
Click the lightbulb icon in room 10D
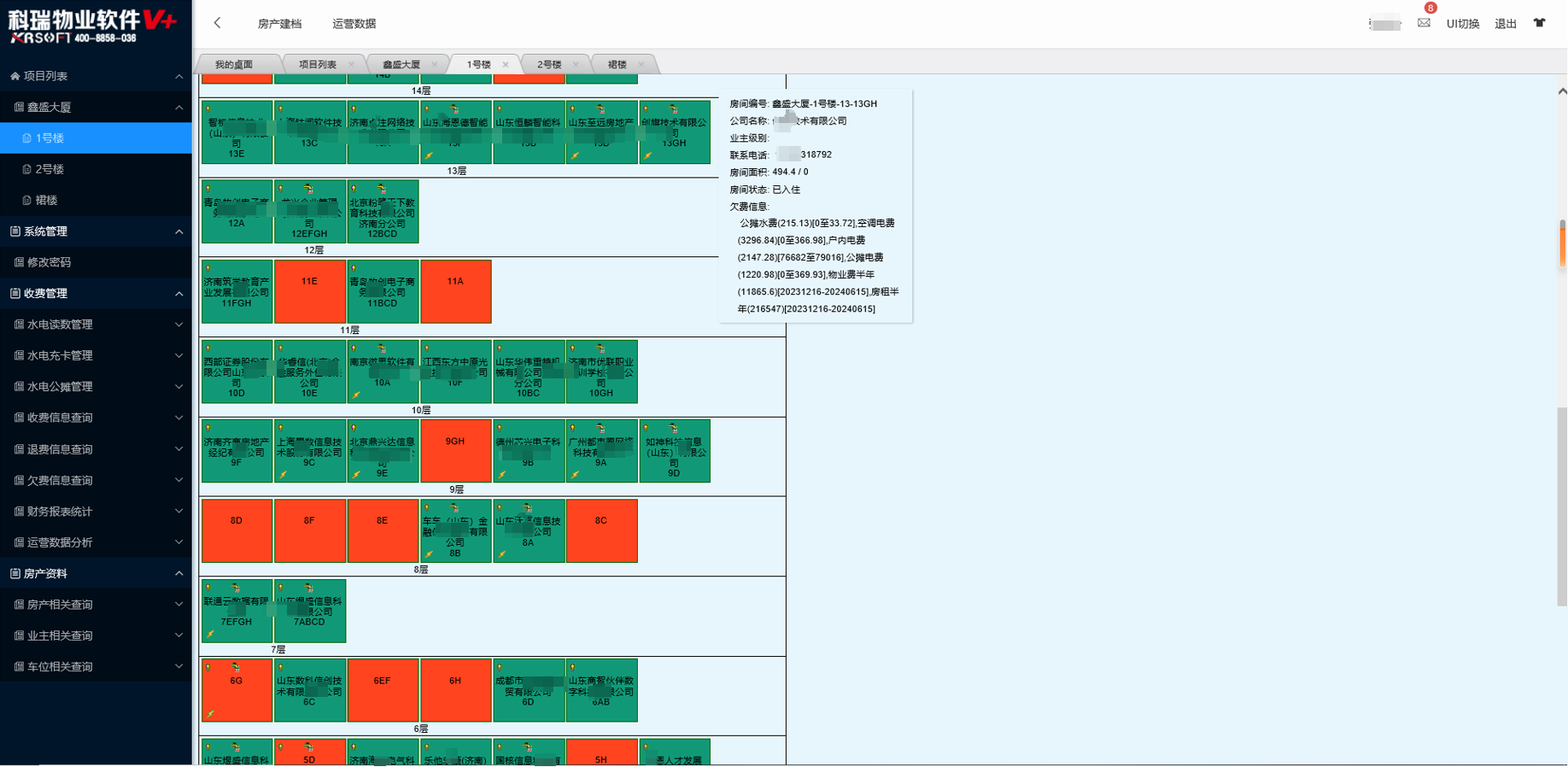(x=208, y=348)
